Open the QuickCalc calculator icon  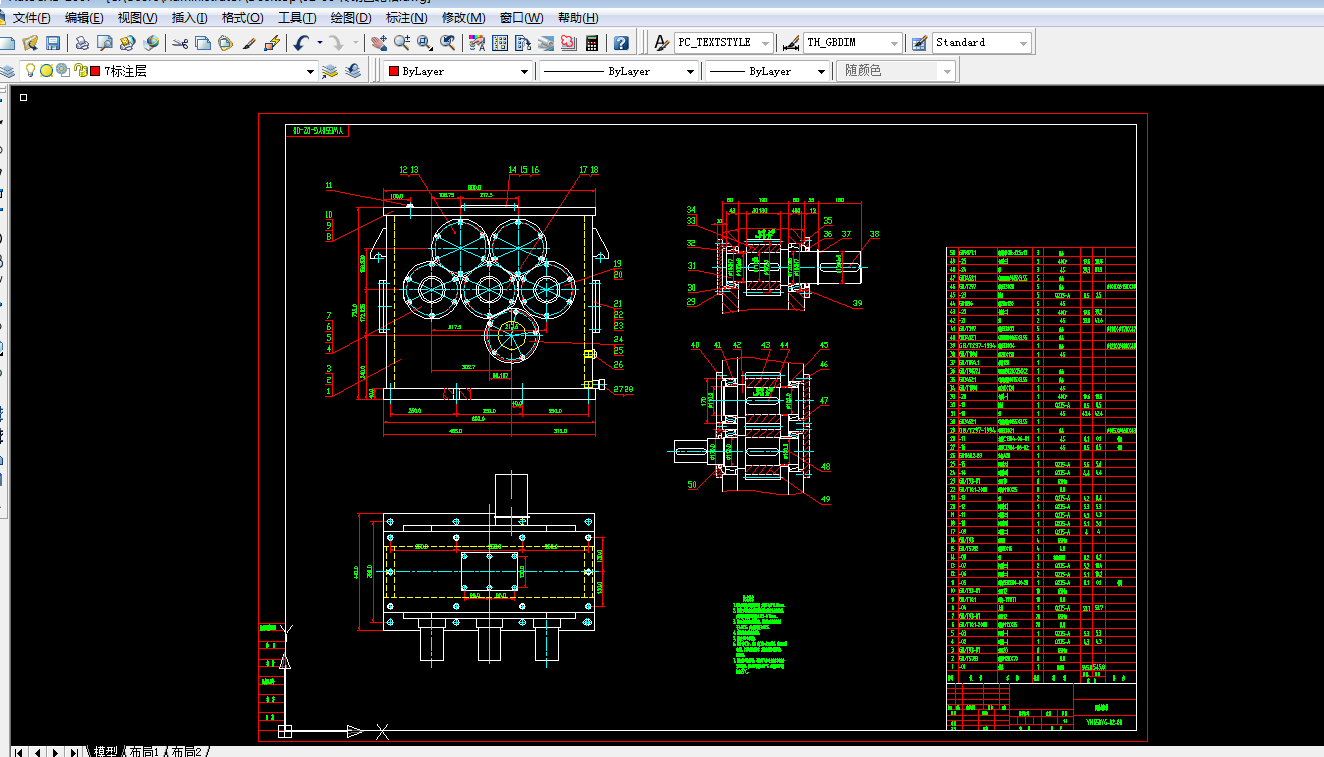point(592,43)
